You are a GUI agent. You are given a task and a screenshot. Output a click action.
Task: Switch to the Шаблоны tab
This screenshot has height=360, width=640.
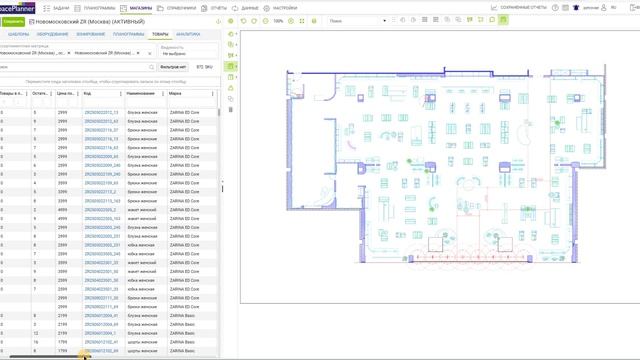19,34
